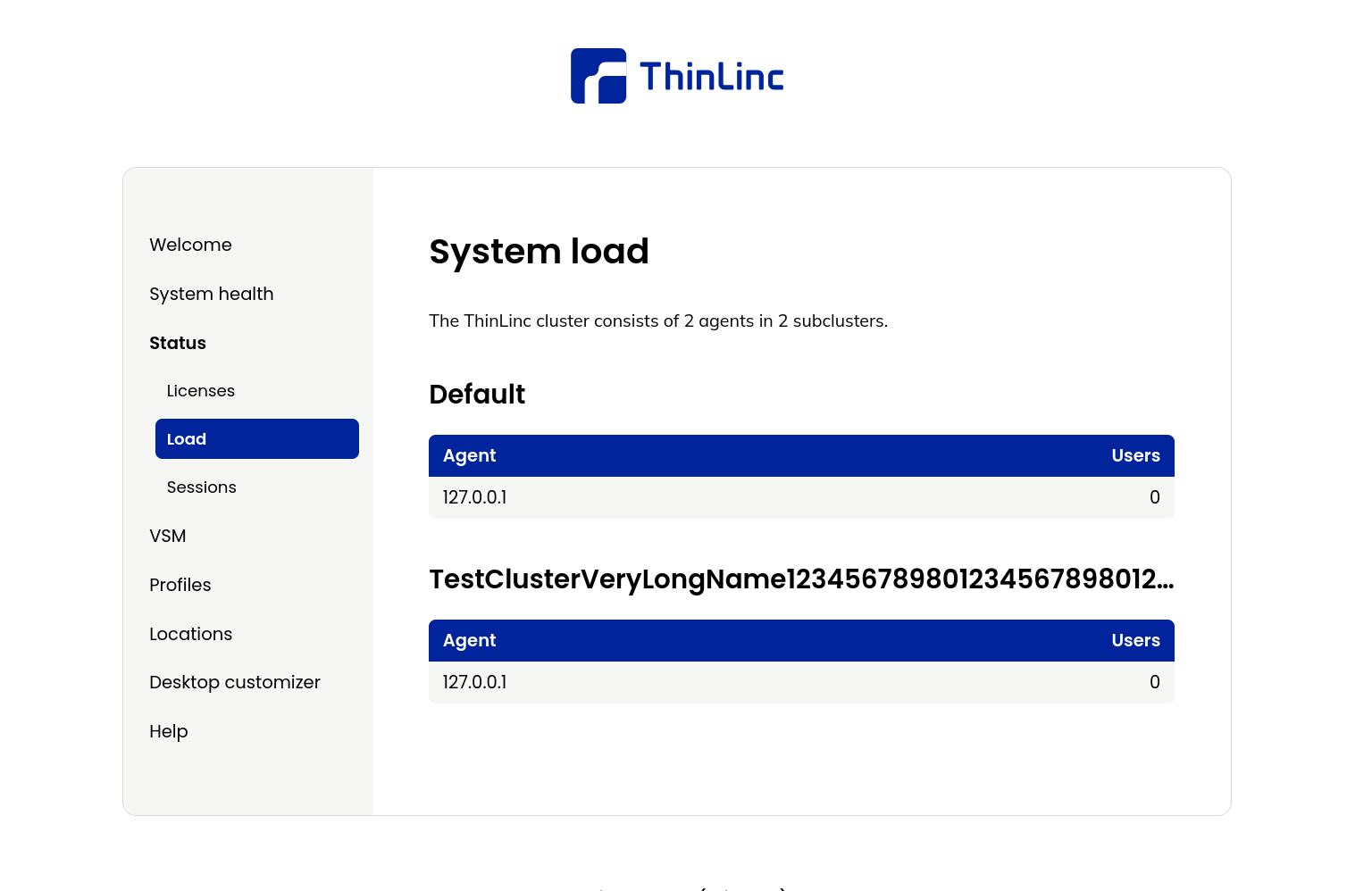Click the Agent header in Default table
This screenshot has height=891, width=1372.
(469, 455)
